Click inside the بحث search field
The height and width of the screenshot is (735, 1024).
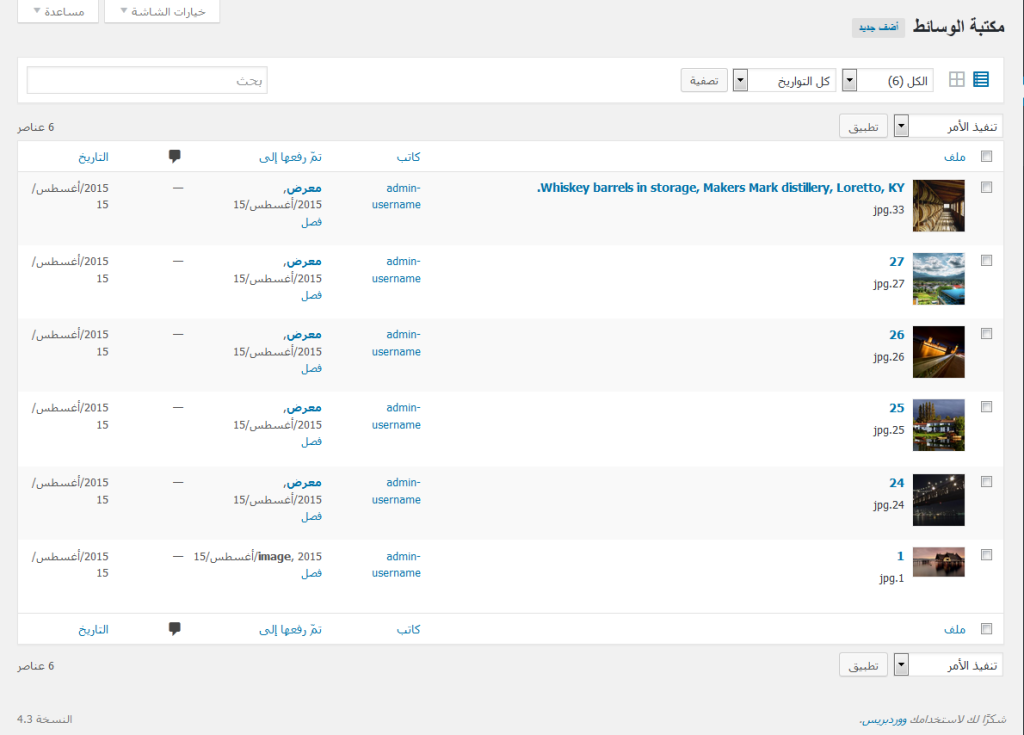(x=146, y=79)
